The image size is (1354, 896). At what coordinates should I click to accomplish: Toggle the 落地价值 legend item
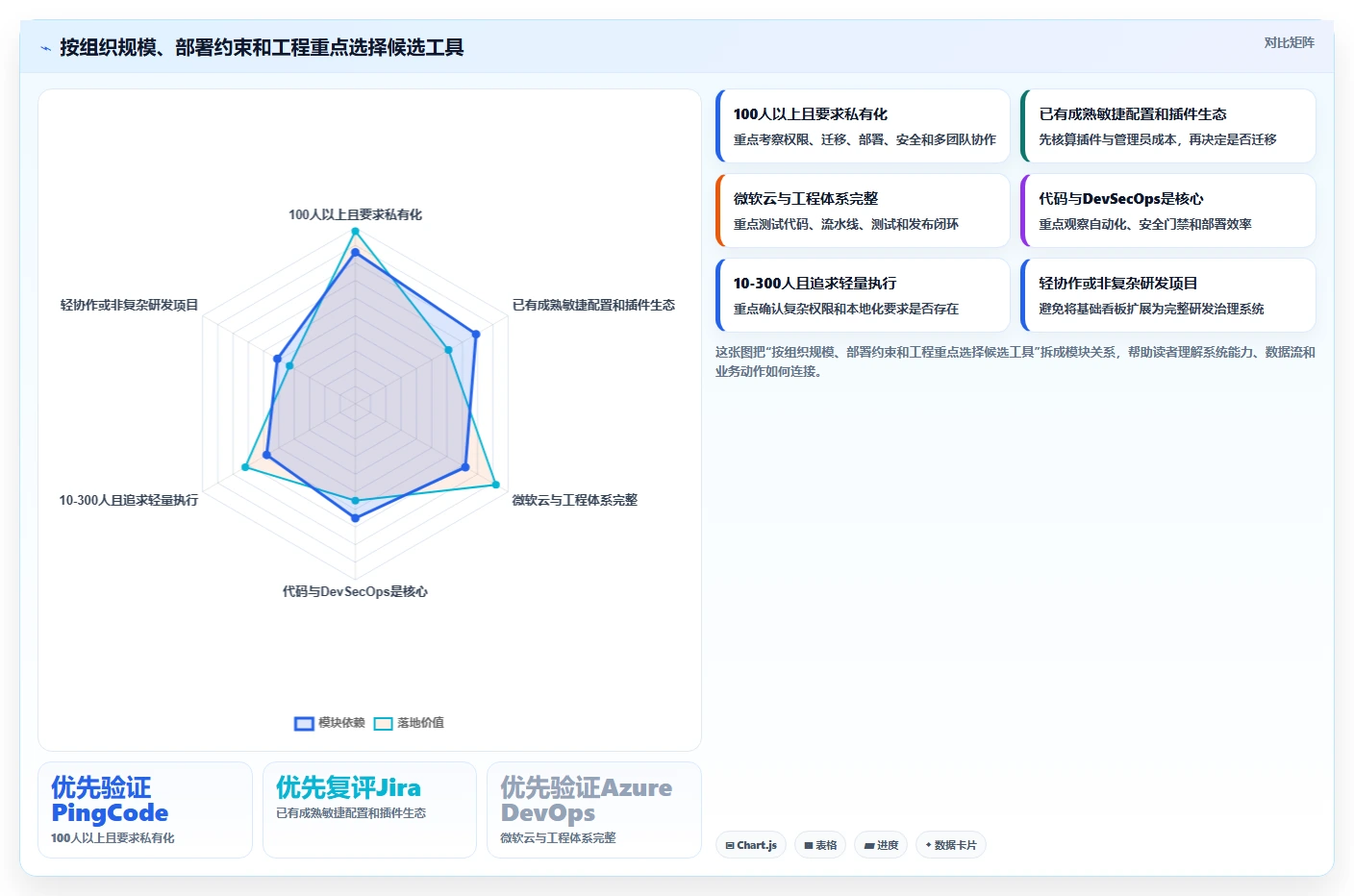[409, 723]
